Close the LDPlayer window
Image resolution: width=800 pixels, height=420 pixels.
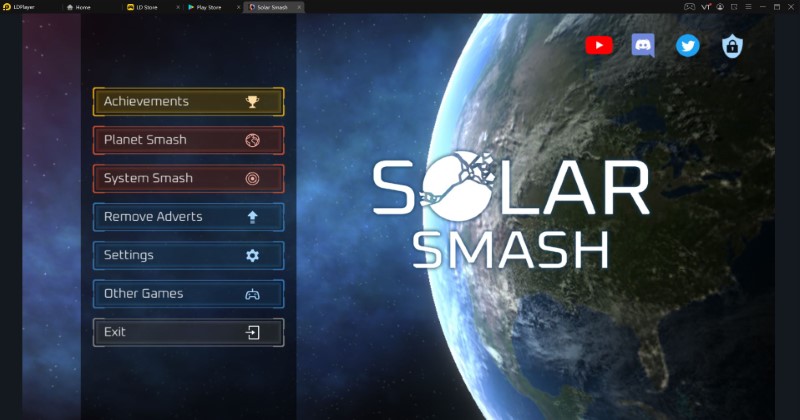click(x=791, y=7)
